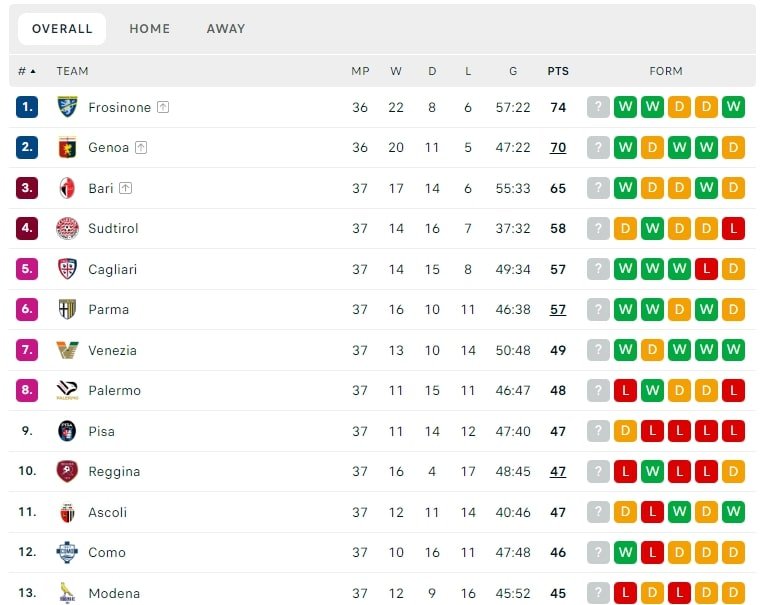Click the Palermo club badge
761x605 pixels.
pos(68,390)
